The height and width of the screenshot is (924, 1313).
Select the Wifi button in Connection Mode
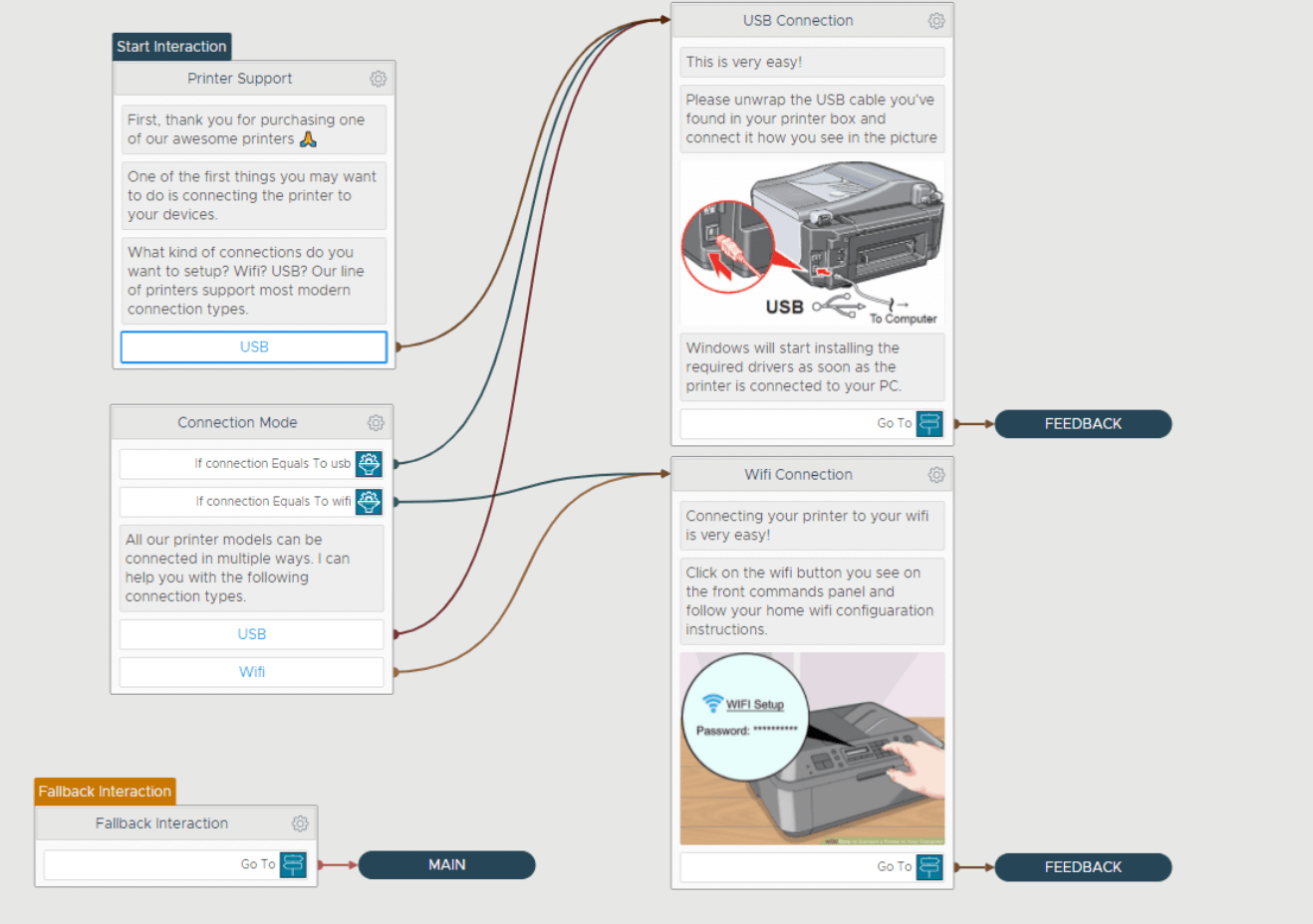252,672
